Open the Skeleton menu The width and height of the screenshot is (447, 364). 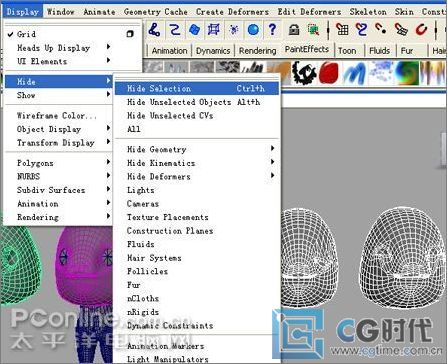point(368,12)
